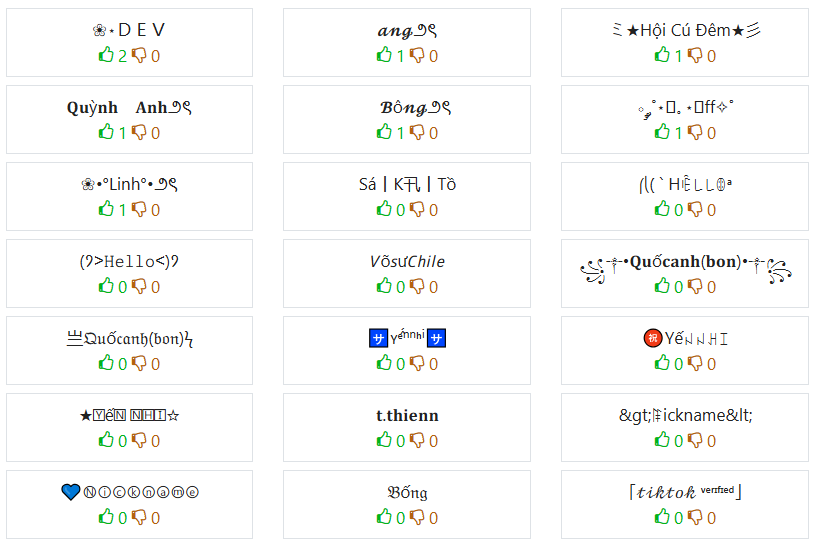Dislike the tiktok verified nickname
This screenshot has height=543, width=814.
(695, 517)
